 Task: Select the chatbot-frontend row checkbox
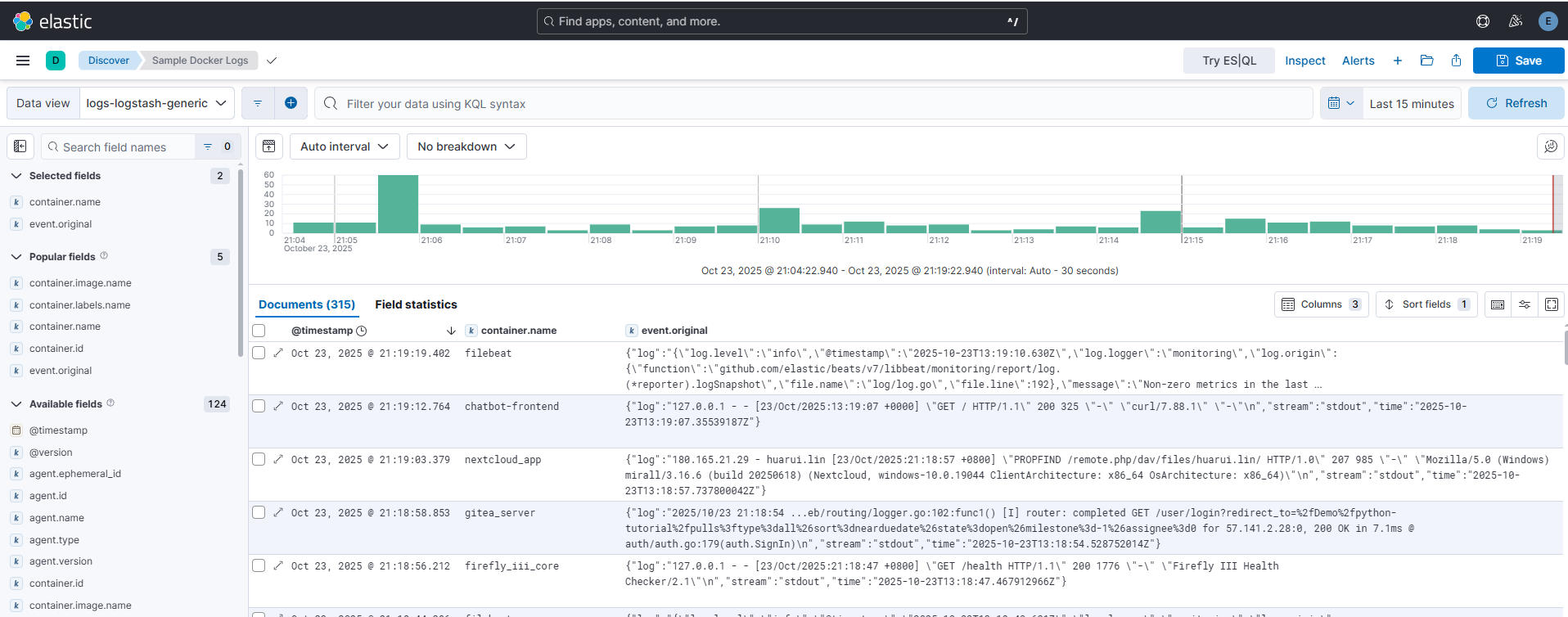[x=259, y=407]
